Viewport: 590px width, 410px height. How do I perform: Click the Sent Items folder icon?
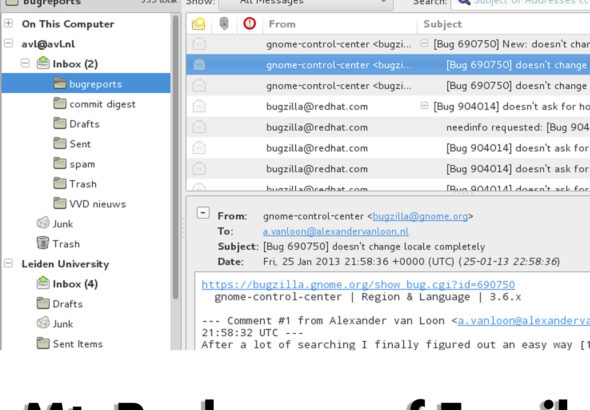[43, 343]
